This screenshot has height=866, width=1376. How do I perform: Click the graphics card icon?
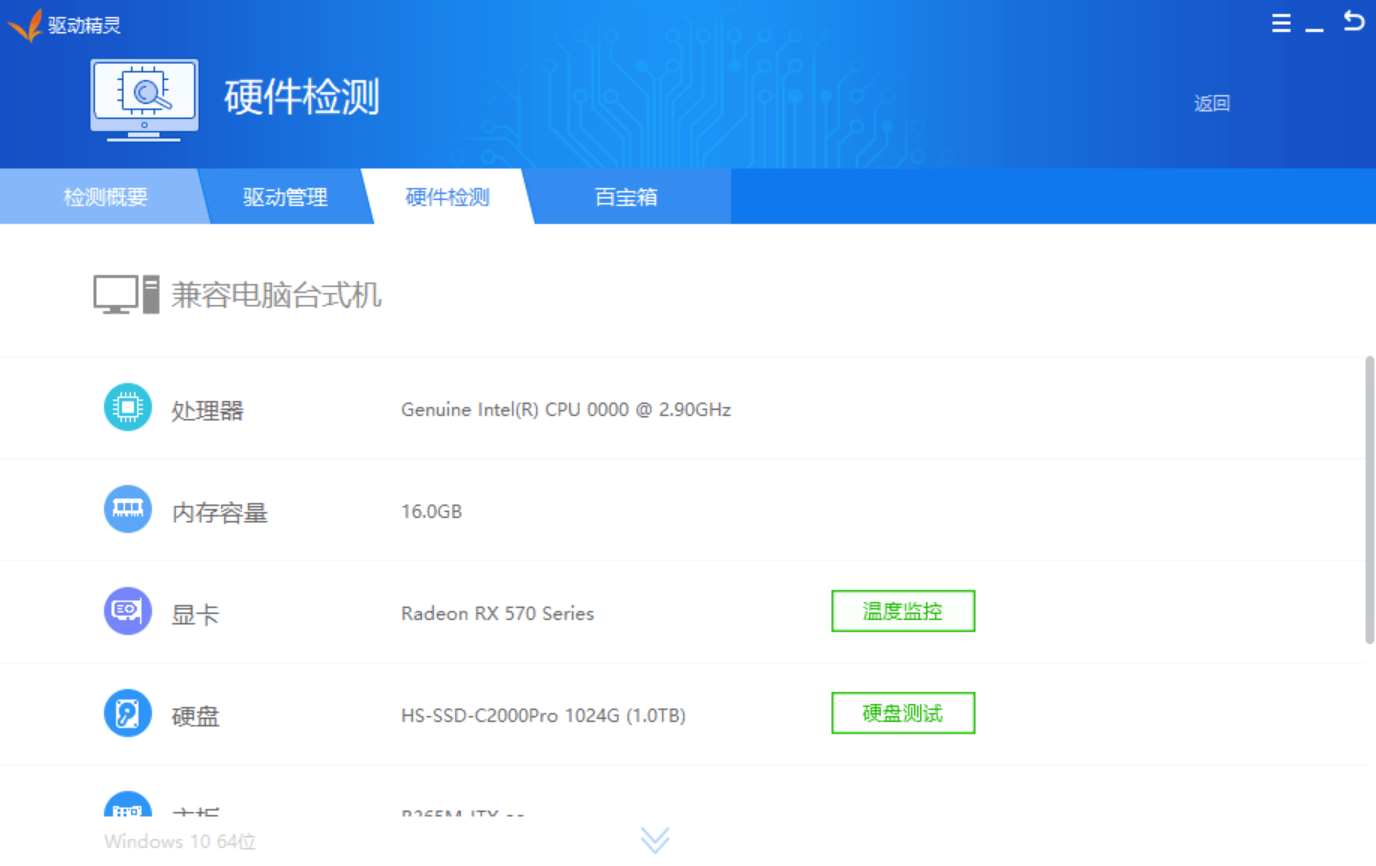coord(127,612)
